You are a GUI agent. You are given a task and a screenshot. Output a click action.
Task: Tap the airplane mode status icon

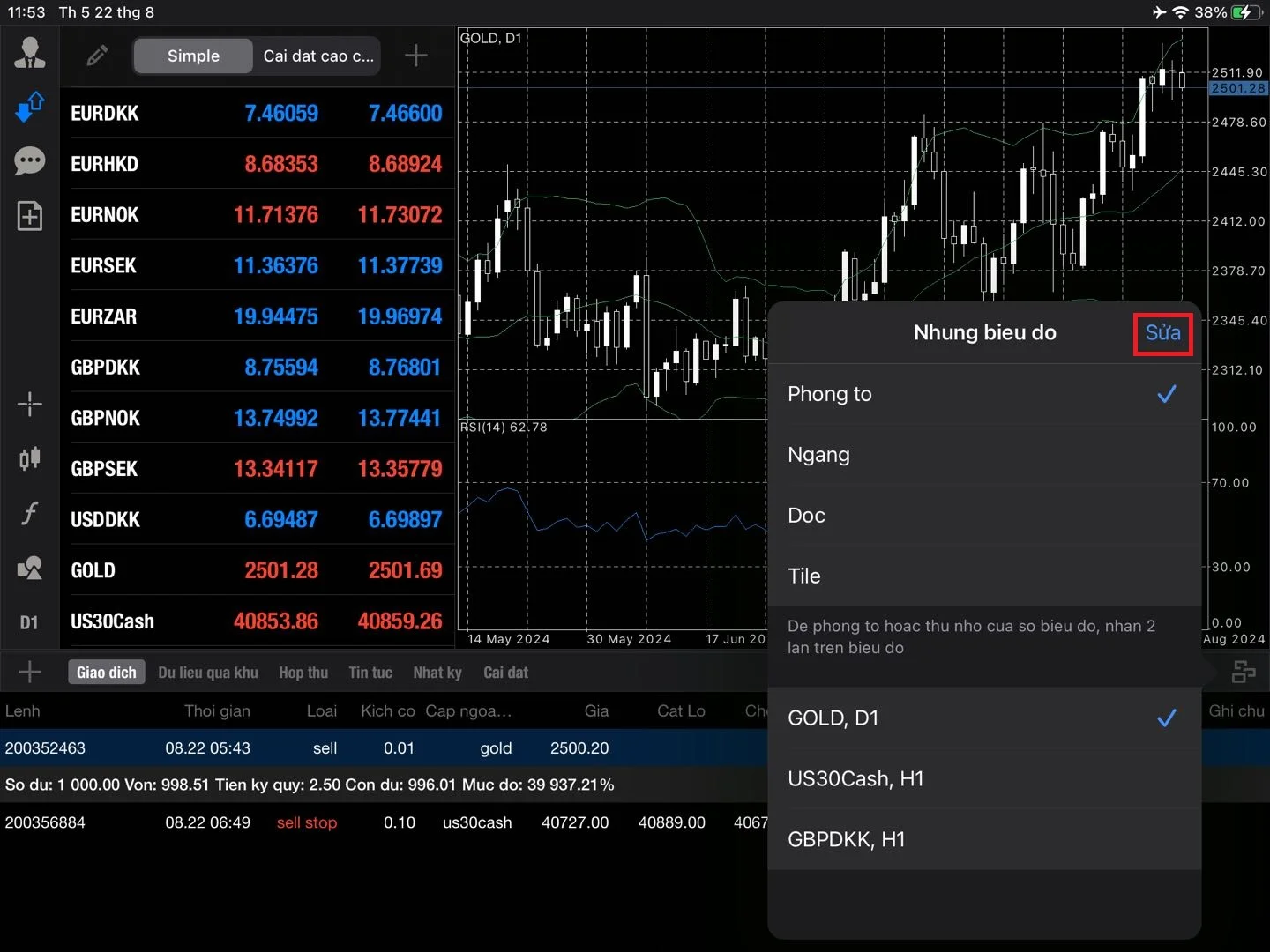click(x=1159, y=12)
